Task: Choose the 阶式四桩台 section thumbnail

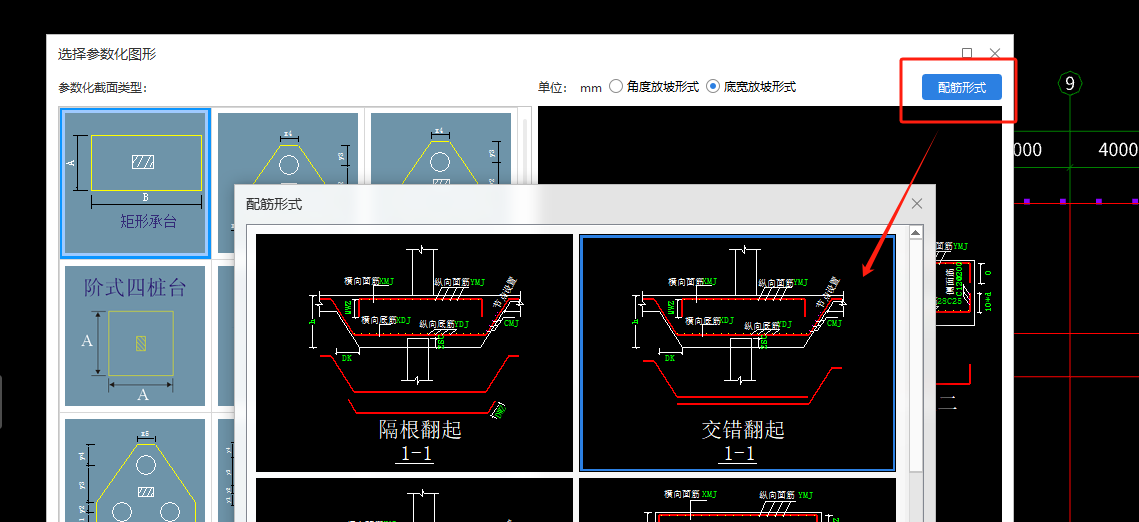Action: point(136,335)
